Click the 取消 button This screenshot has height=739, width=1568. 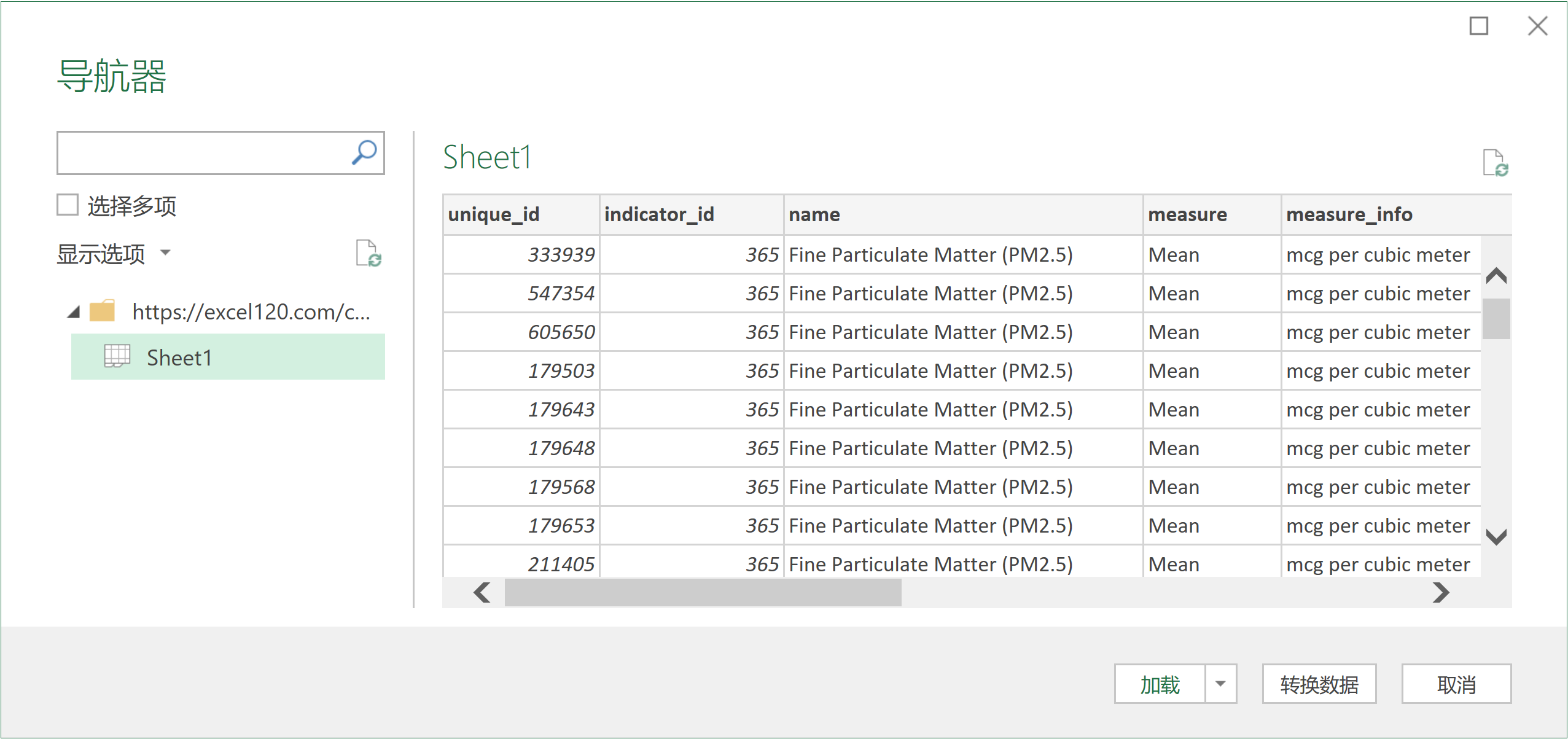coord(1456,684)
